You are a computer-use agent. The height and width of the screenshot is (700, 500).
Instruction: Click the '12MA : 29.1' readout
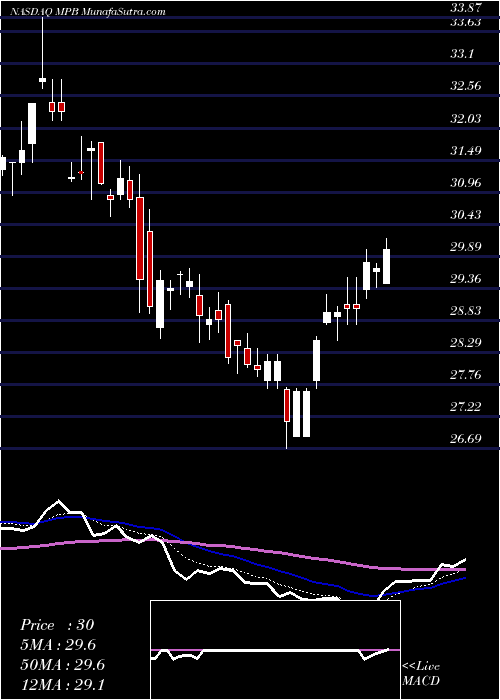click(x=62, y=684)
